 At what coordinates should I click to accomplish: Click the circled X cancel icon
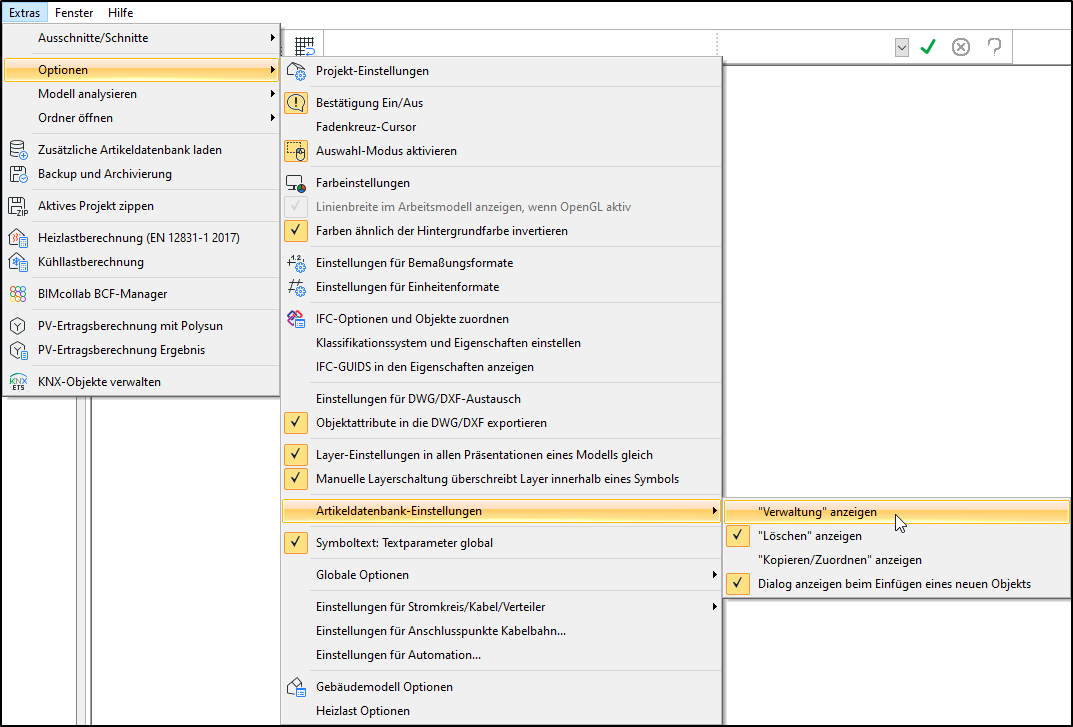pos(961,47)
